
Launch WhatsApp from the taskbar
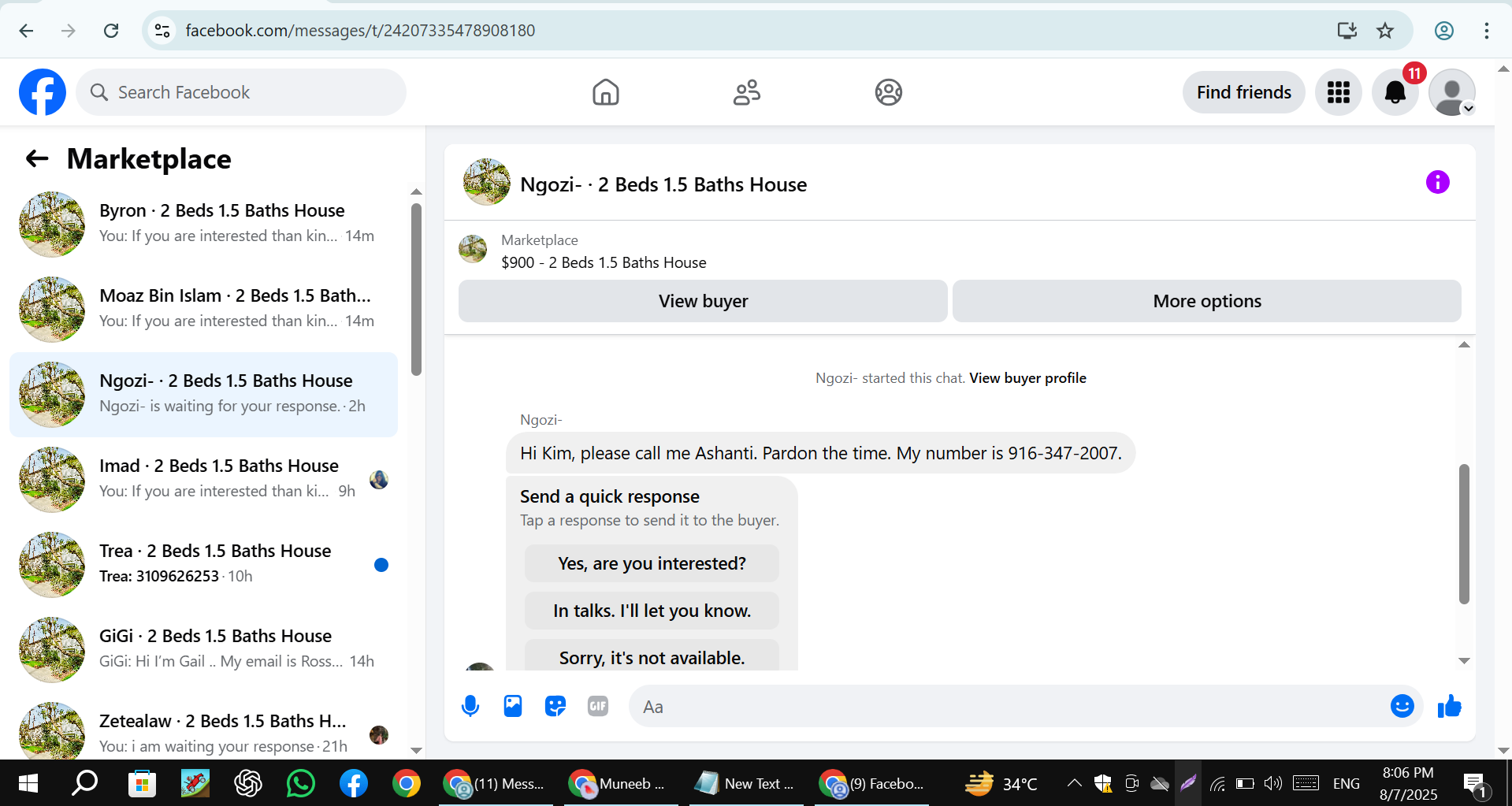(300, 783)
